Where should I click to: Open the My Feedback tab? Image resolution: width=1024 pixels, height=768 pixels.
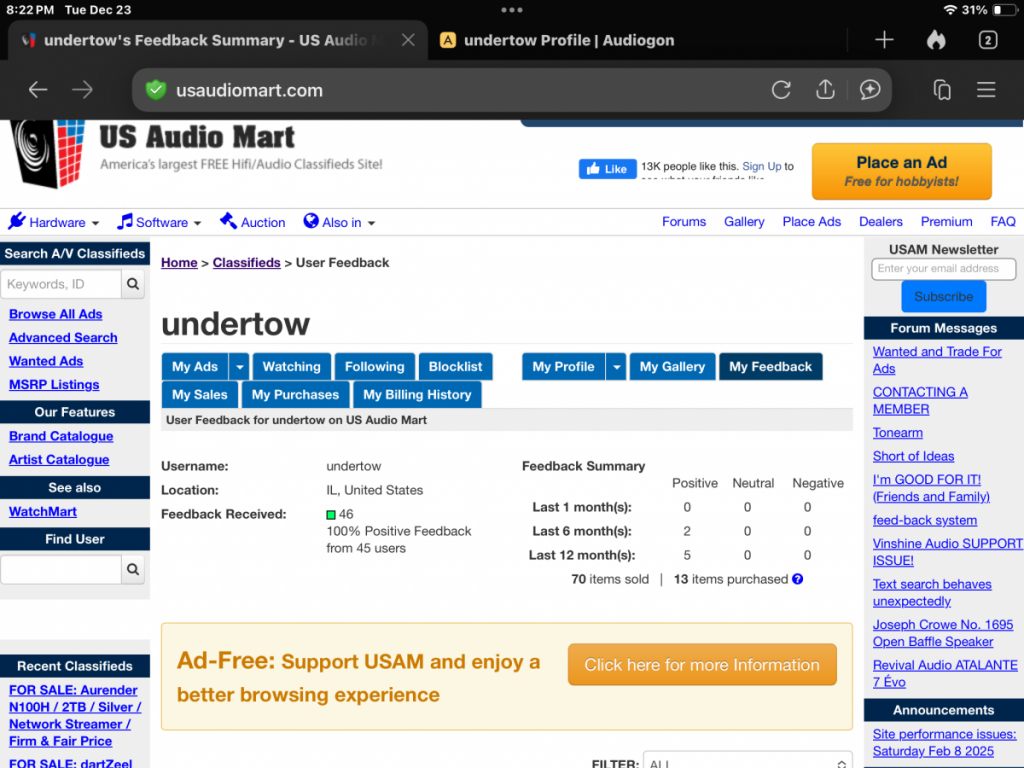click(770, 367)
